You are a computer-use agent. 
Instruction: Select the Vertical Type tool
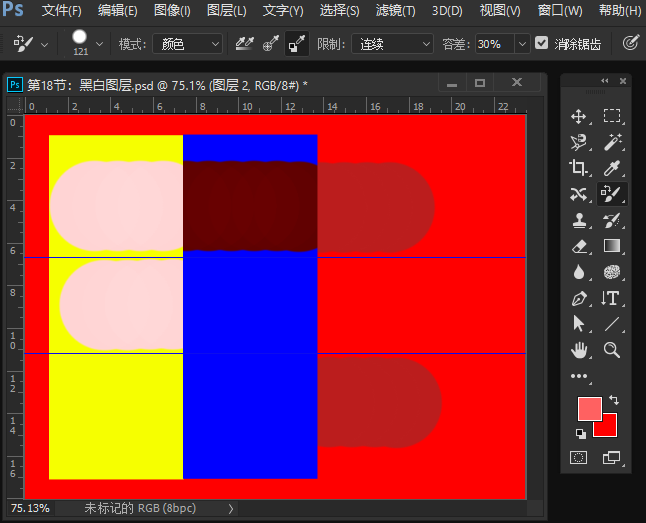click(612, 298)
